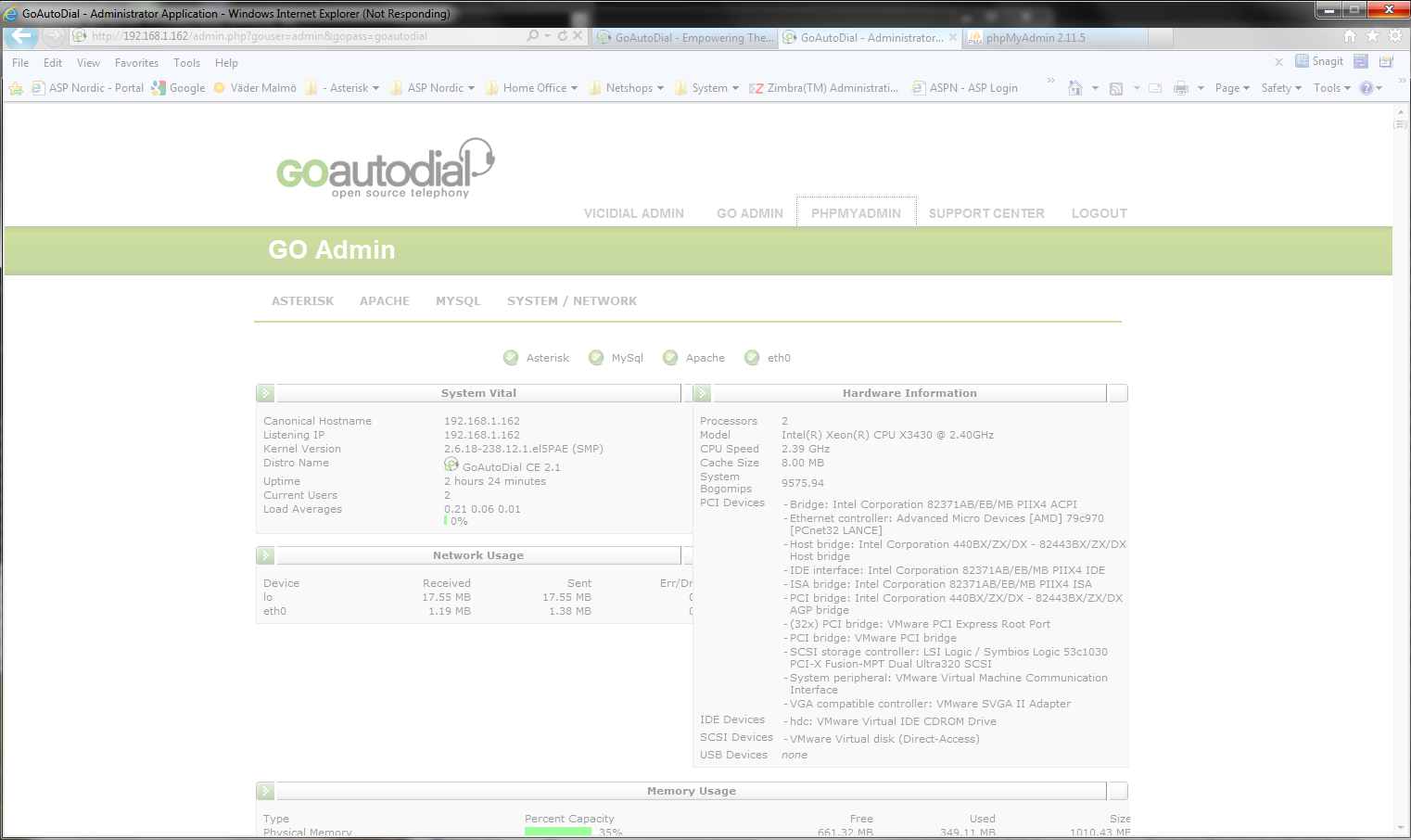Screen dimensions: 1411x840
Task: Select the SYSTEM / NETWORK sub-tab
Action: [x=572, y=301]
